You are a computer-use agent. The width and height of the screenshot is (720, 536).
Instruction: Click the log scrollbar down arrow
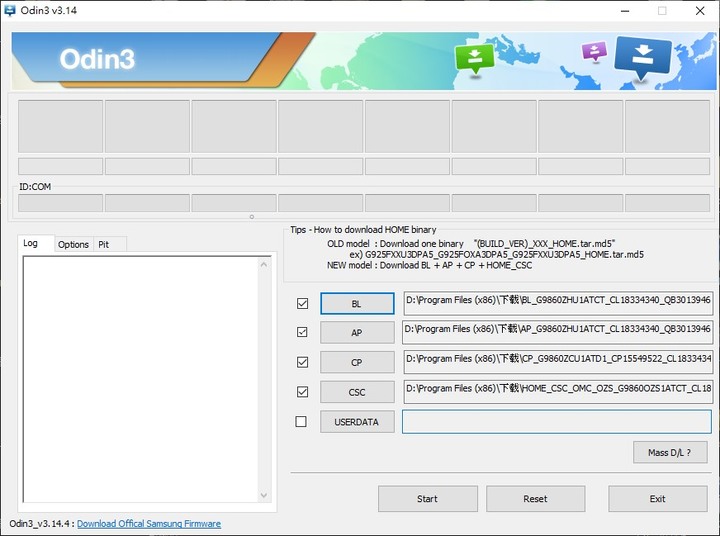(264, 495)
